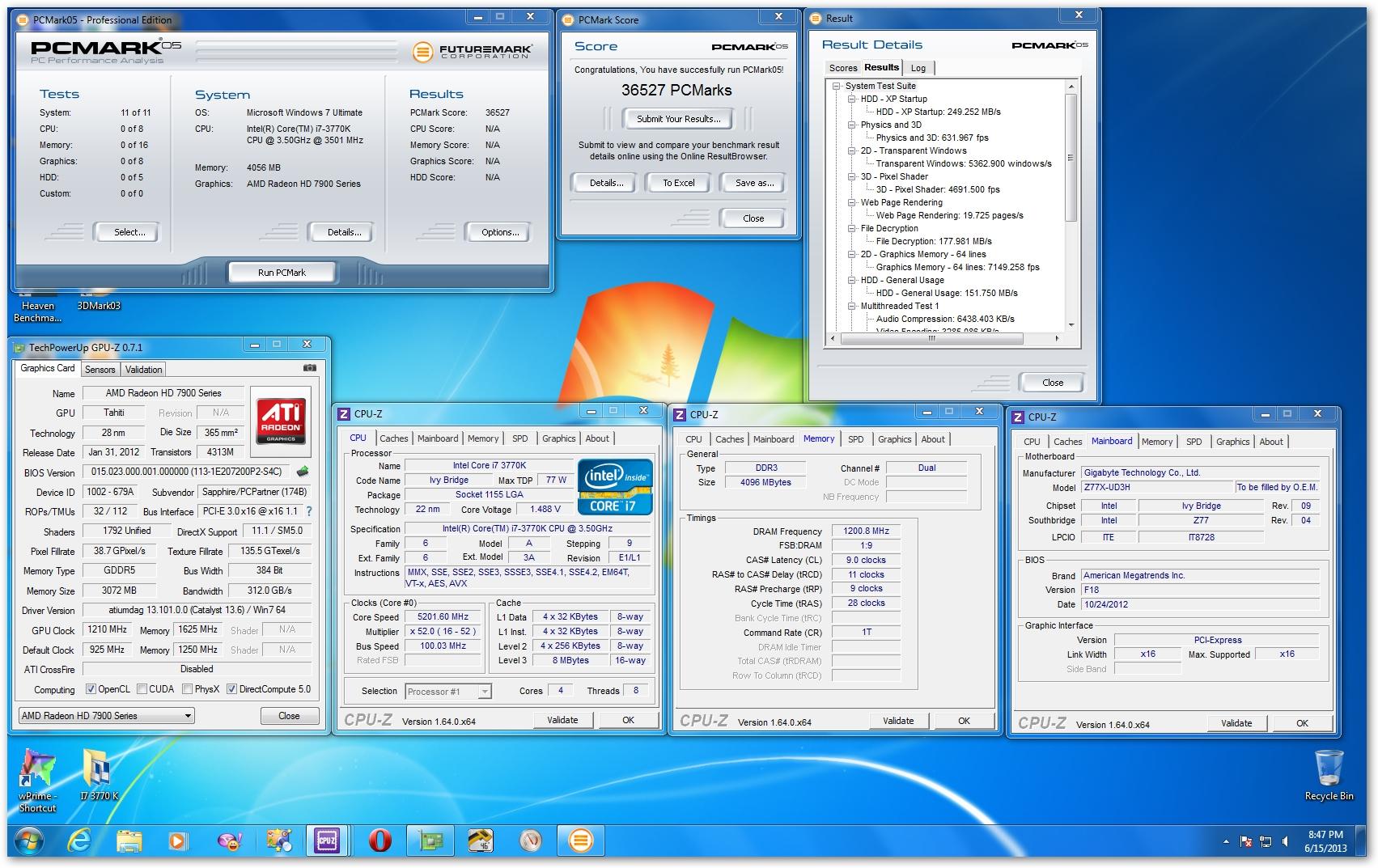Click the Result tree scroll-down arrow

(1071, 325)
